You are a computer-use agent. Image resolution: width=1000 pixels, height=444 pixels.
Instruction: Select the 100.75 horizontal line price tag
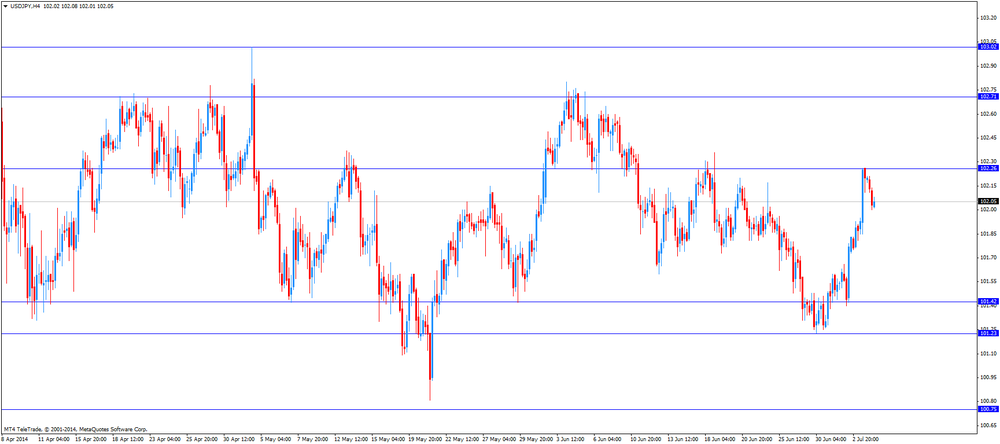(x=988, y=409)
